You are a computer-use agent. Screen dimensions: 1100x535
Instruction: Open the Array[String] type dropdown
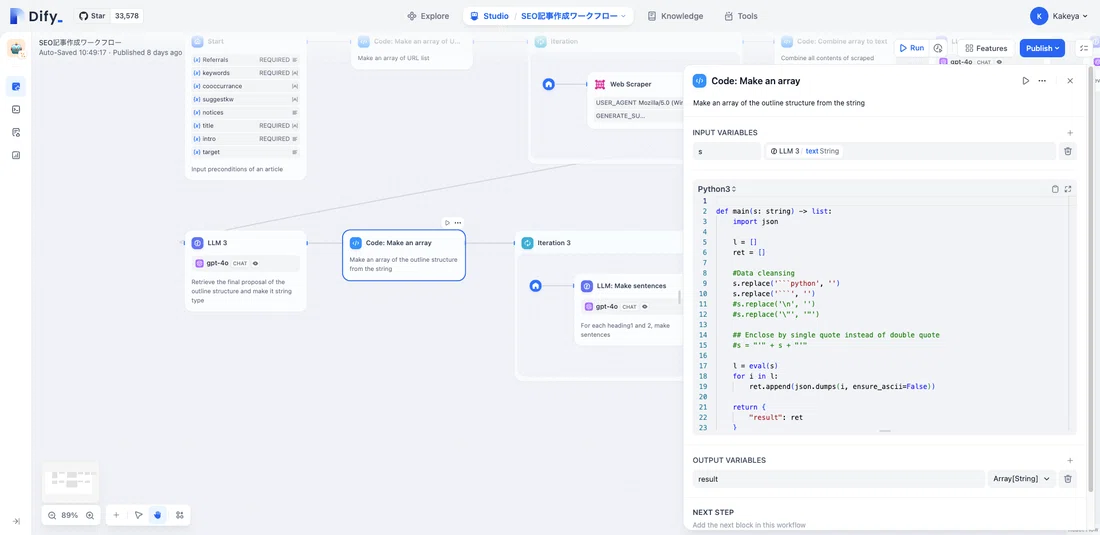coord(1021,479)
